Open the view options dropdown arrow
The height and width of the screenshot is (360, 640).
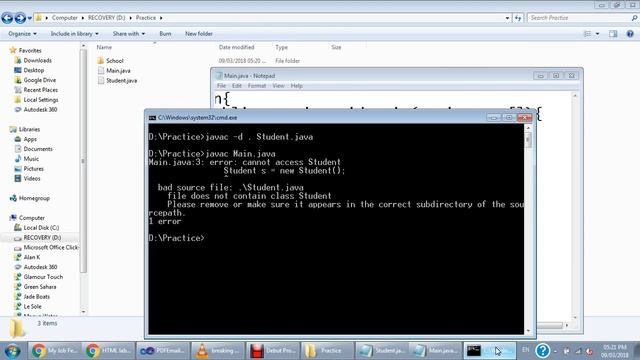pyautogui.click(x=598, y=34)
